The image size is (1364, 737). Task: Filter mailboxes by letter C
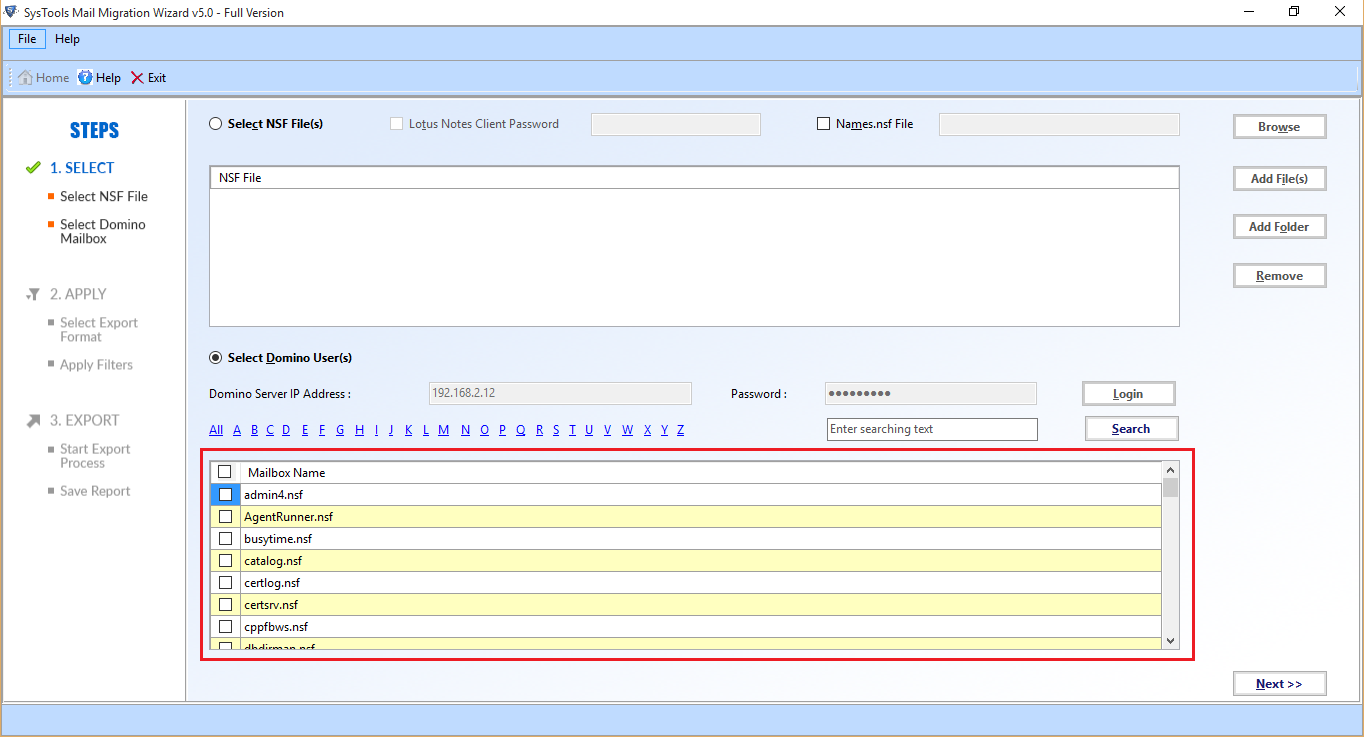(x=271, y=430)
